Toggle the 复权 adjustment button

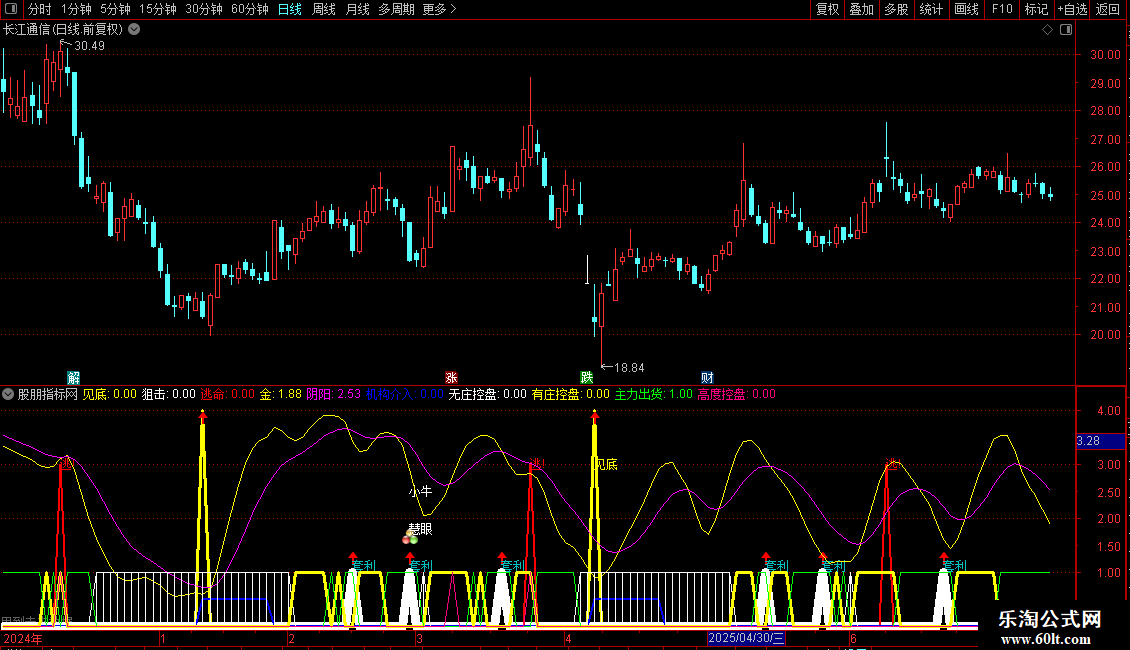[827, 9]
